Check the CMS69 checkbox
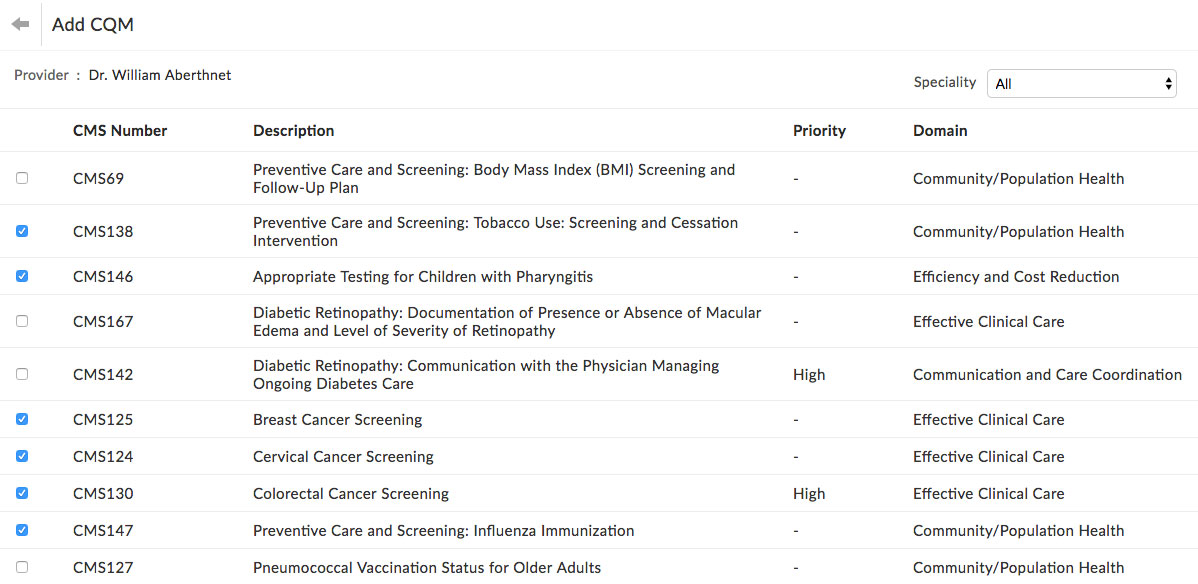 point(22,178)
